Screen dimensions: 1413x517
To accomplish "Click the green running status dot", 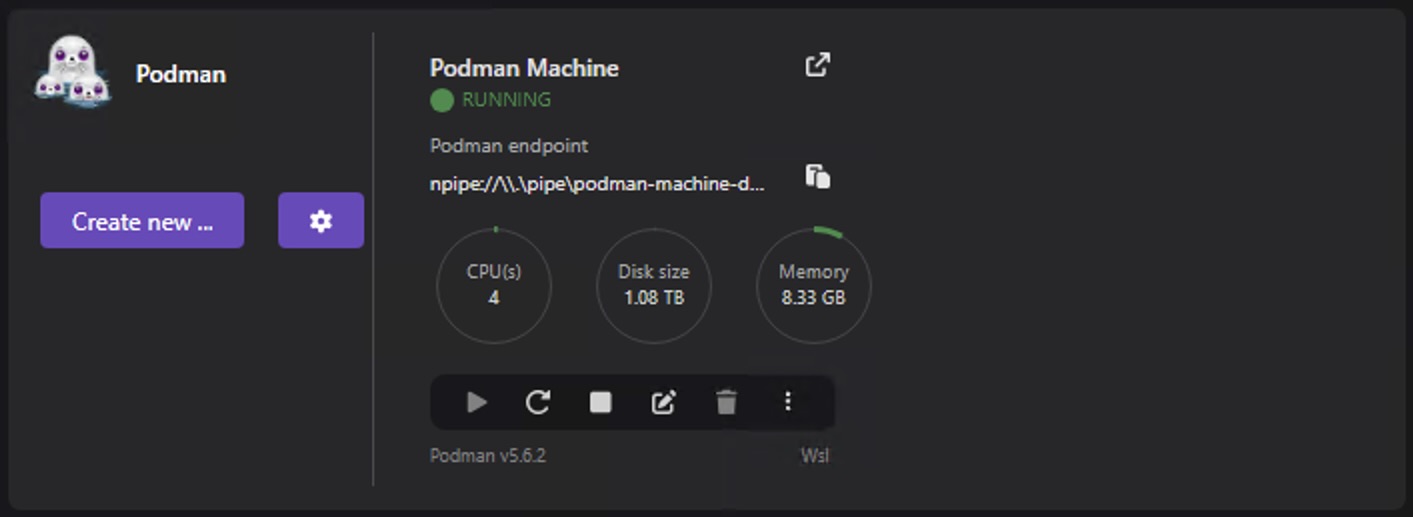I will [442, 100].
